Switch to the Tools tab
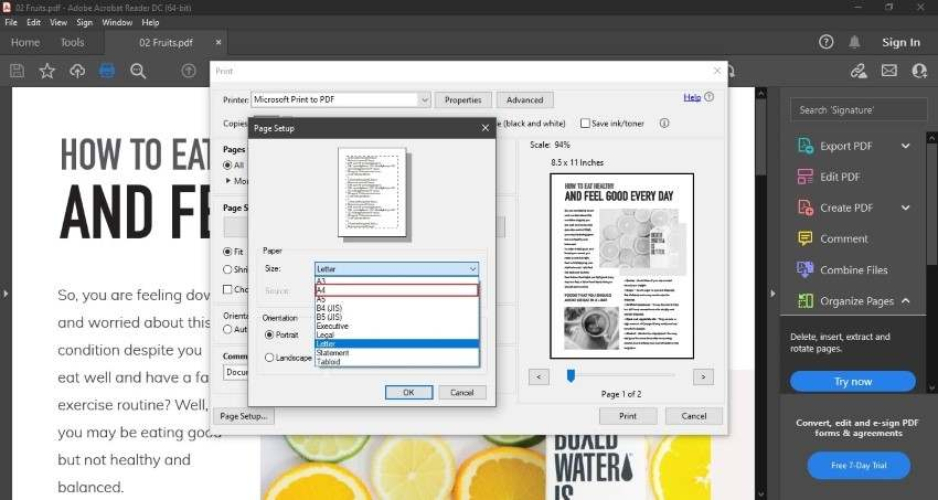The image size is (938, 500). click(x=72, y=42)
